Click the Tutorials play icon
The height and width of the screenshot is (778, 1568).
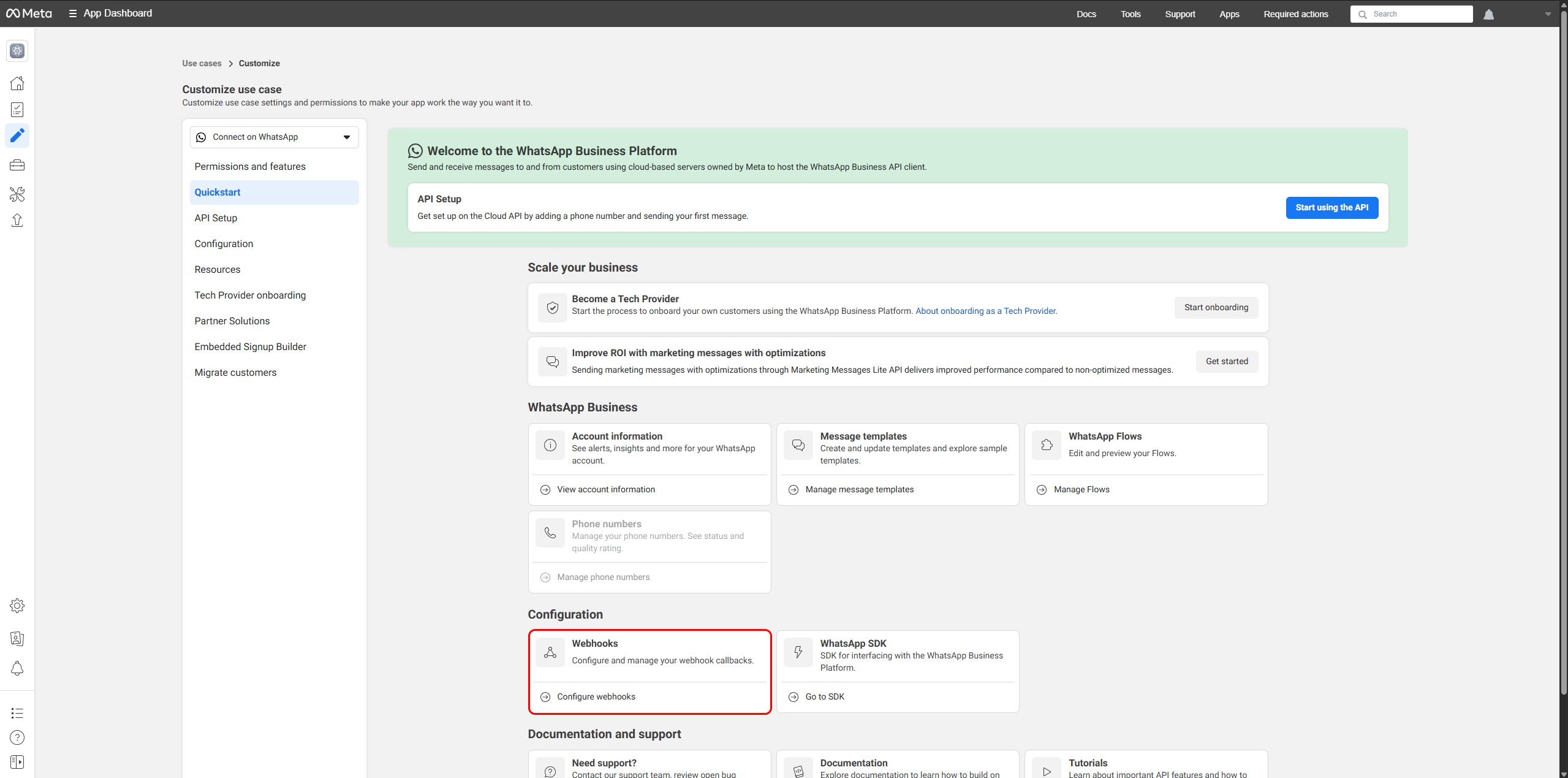1047,771
